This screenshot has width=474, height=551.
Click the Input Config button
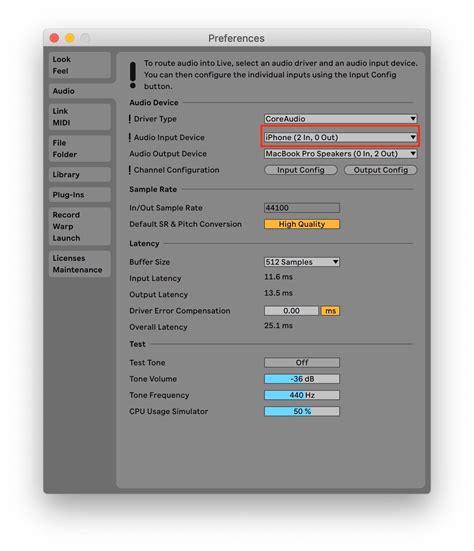point(301,170)
